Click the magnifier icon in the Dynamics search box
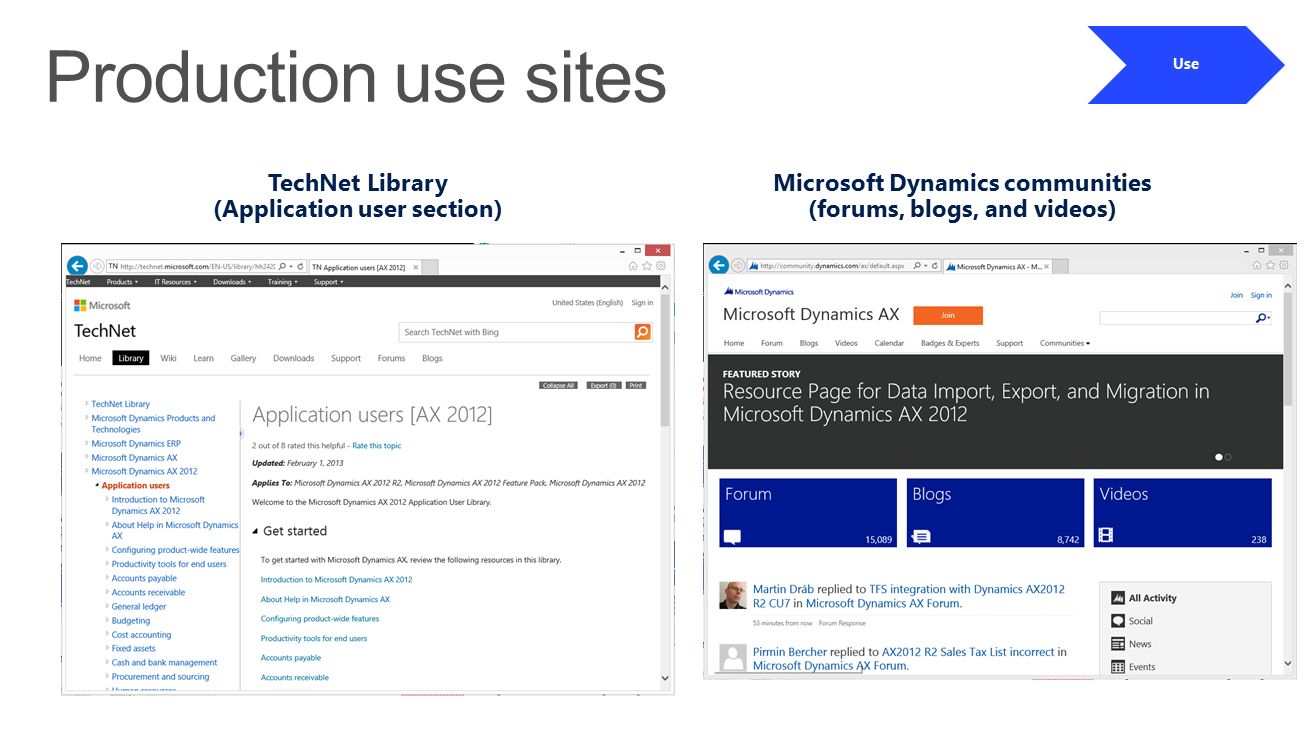Image resolution: width=1305 pixels, height=734 pixels. (1262, 318)
